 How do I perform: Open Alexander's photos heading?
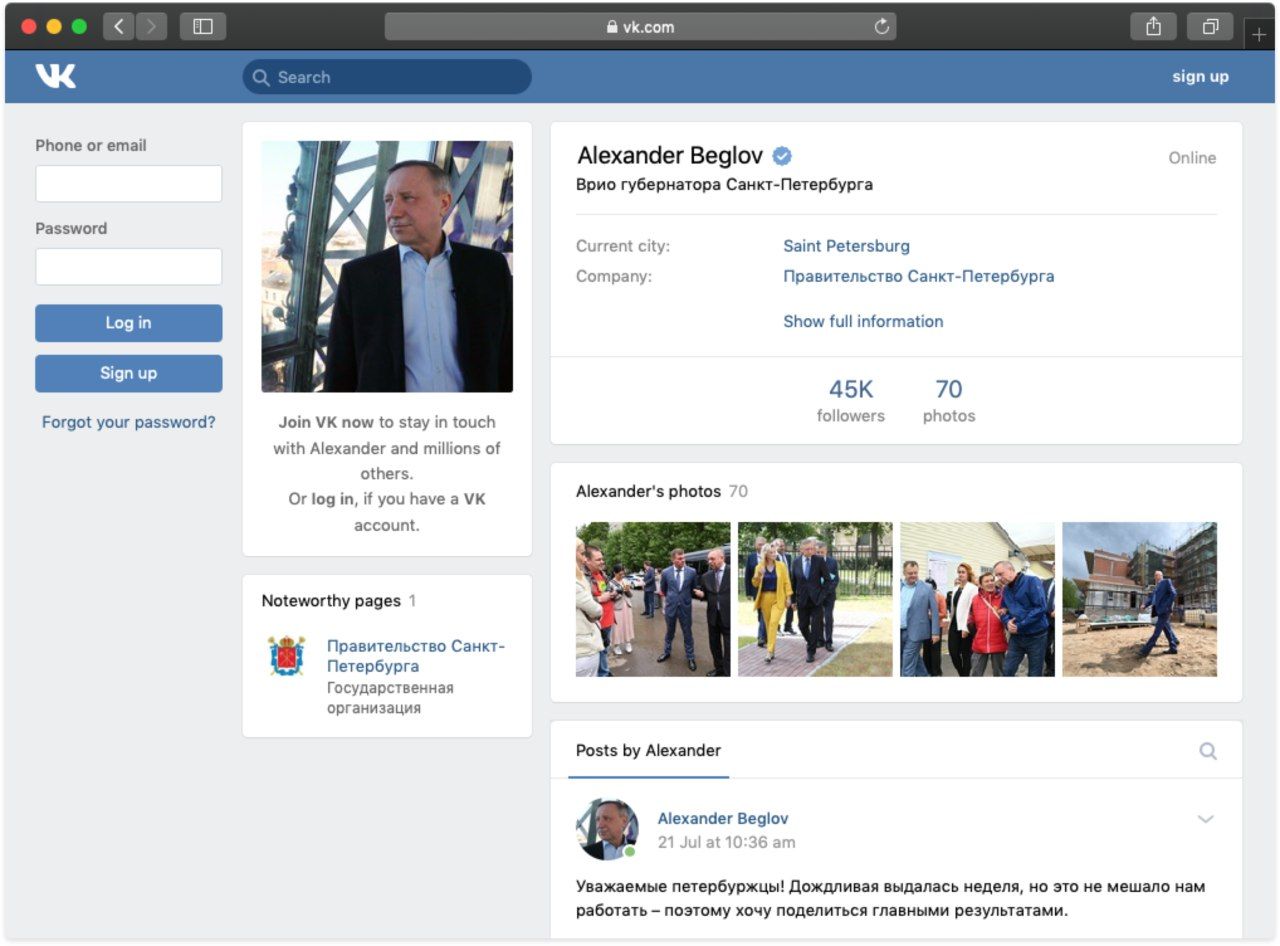tap(648, 491)
